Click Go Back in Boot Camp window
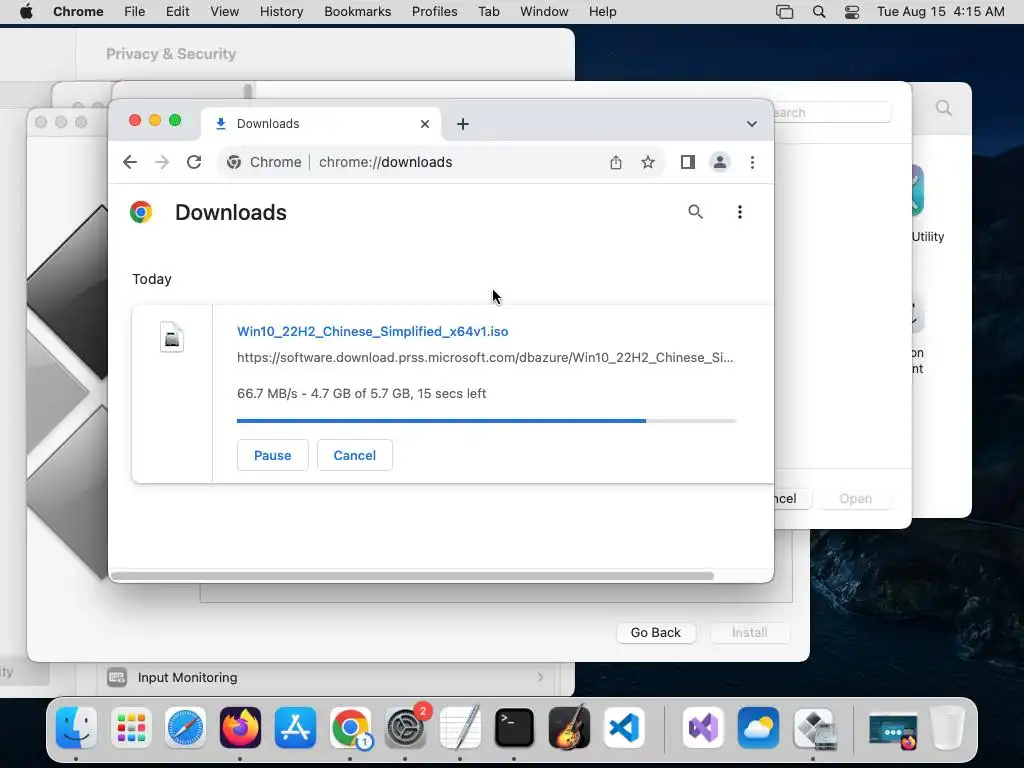1024x768 pixels. point(656,632)
